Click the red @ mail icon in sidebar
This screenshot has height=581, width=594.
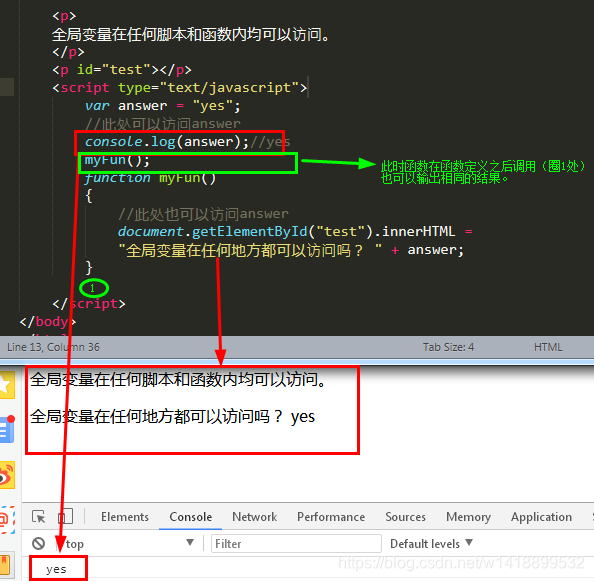(7, 520)
